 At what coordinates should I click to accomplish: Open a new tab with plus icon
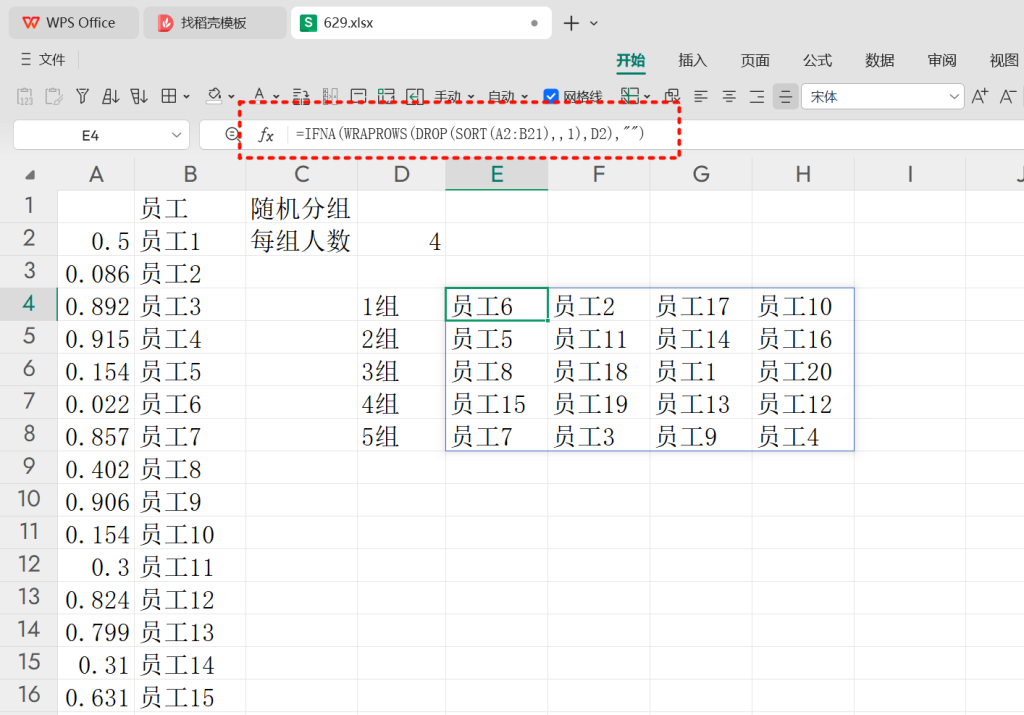pos(571,23)
